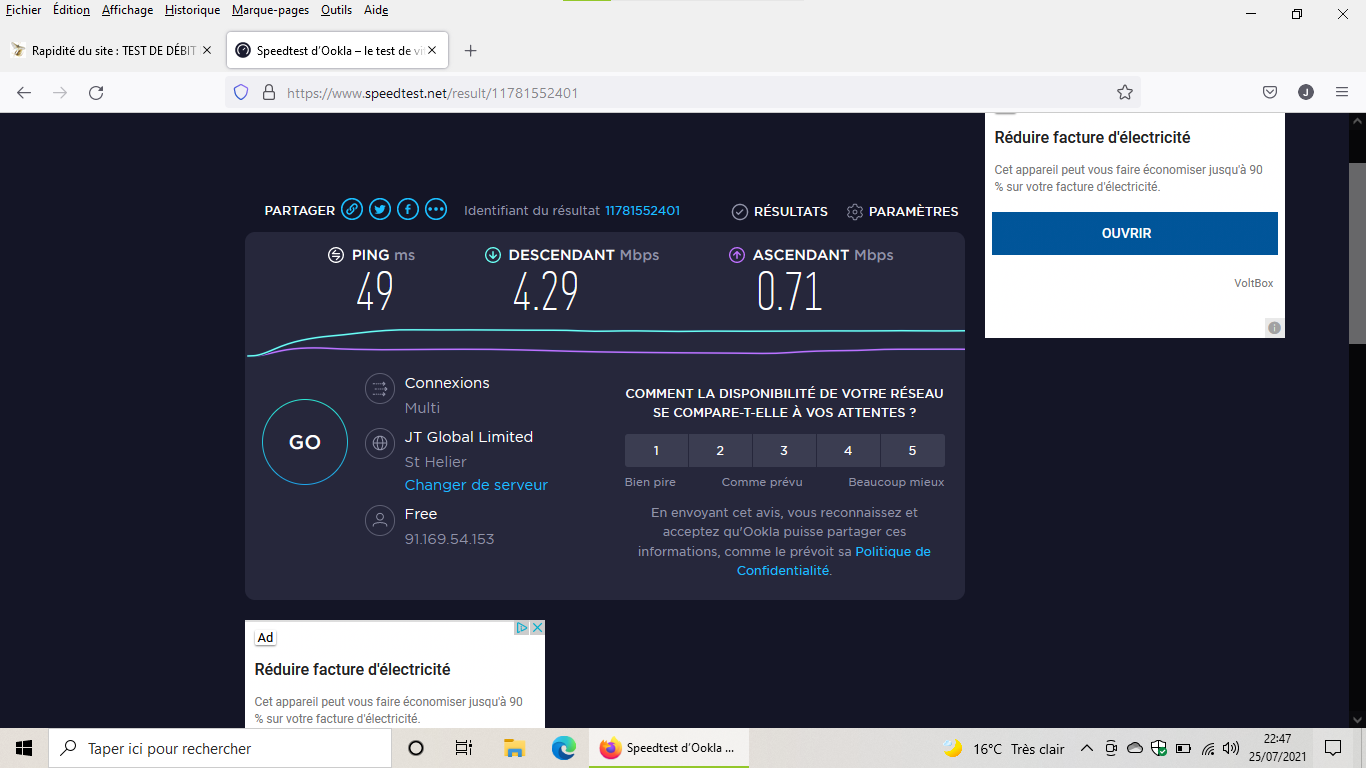1366x768 pixels.
Task: Open a new tab with plus button
Action: point(471,50)
